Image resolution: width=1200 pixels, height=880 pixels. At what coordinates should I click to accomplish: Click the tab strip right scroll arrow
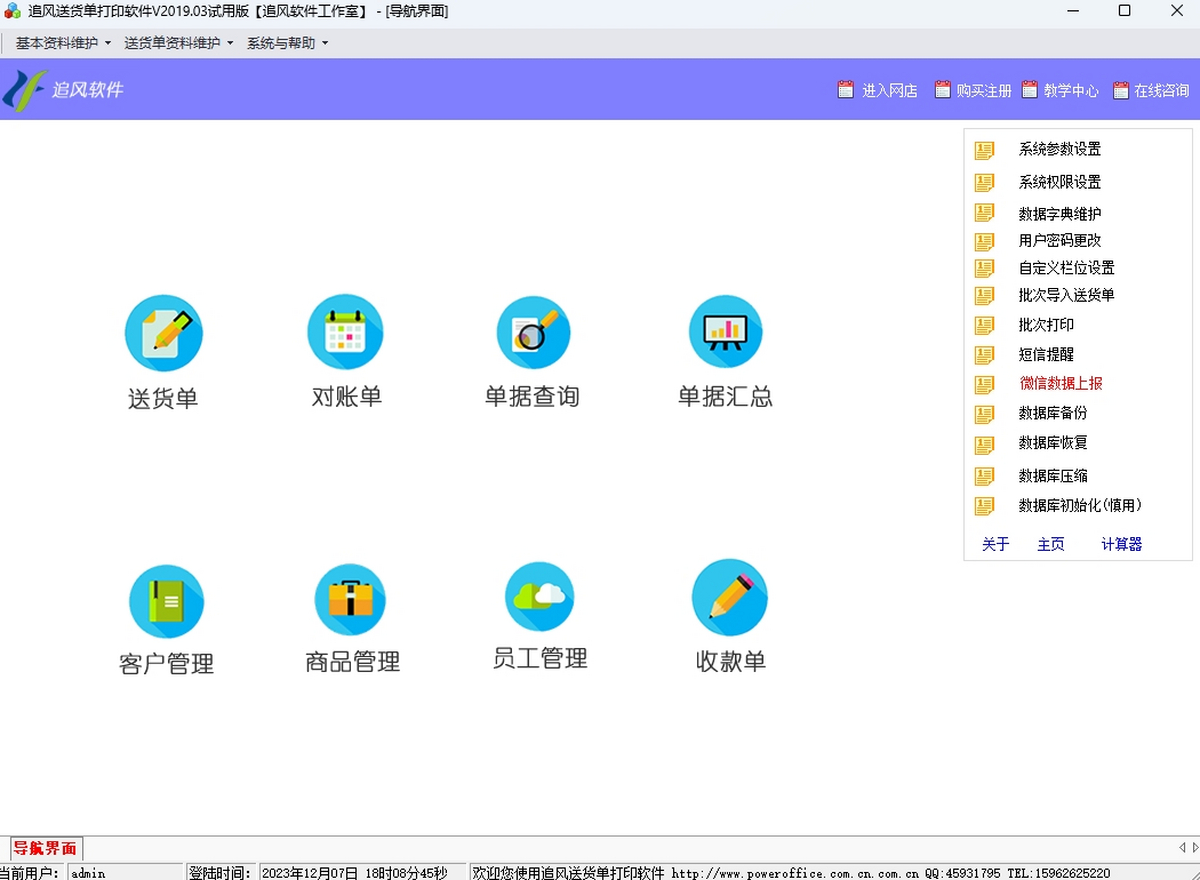click(x=1193, y=848)
